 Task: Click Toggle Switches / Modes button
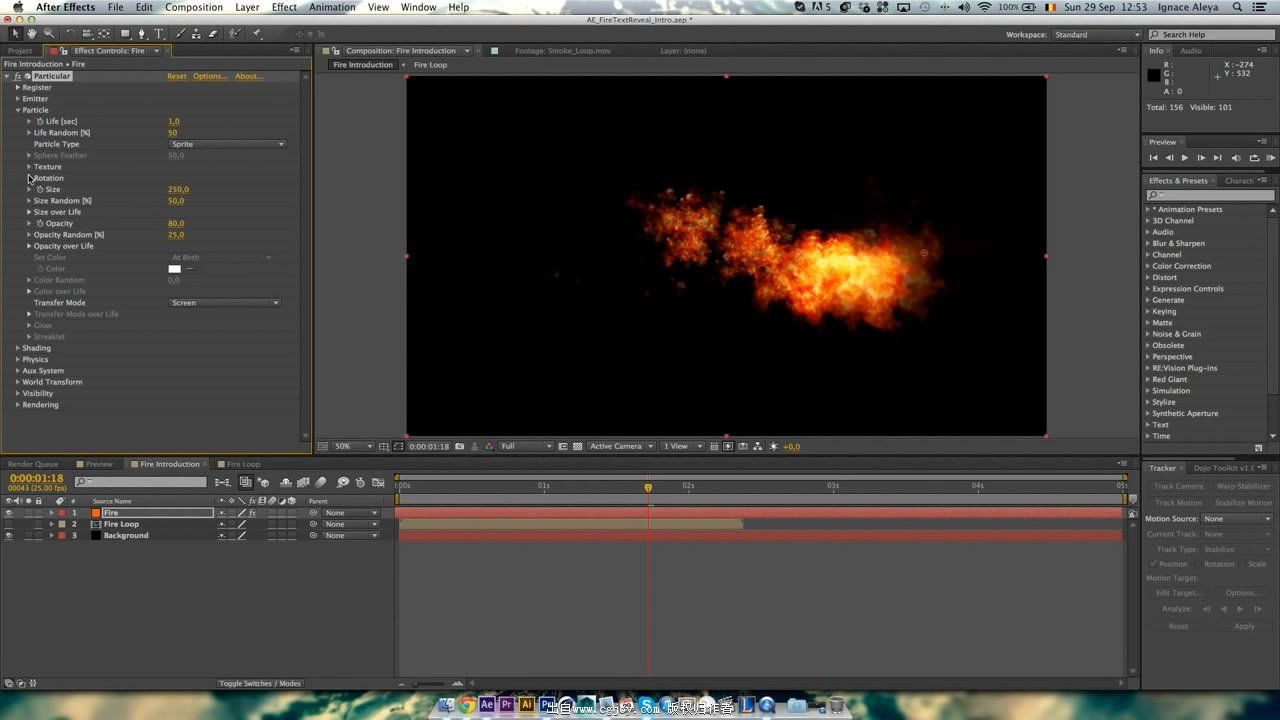[x=260, y=684]
